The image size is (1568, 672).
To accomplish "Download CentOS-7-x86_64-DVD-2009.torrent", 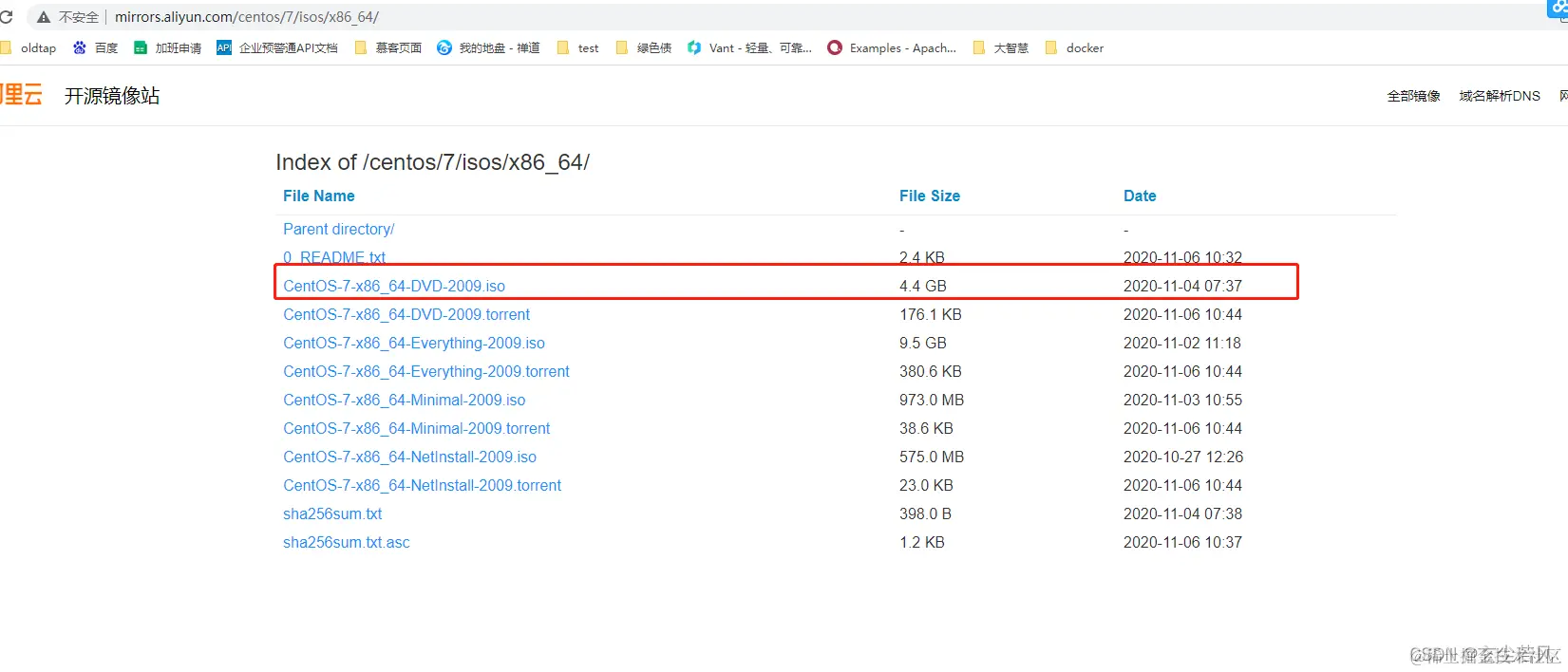I will [x=406, y=314].
